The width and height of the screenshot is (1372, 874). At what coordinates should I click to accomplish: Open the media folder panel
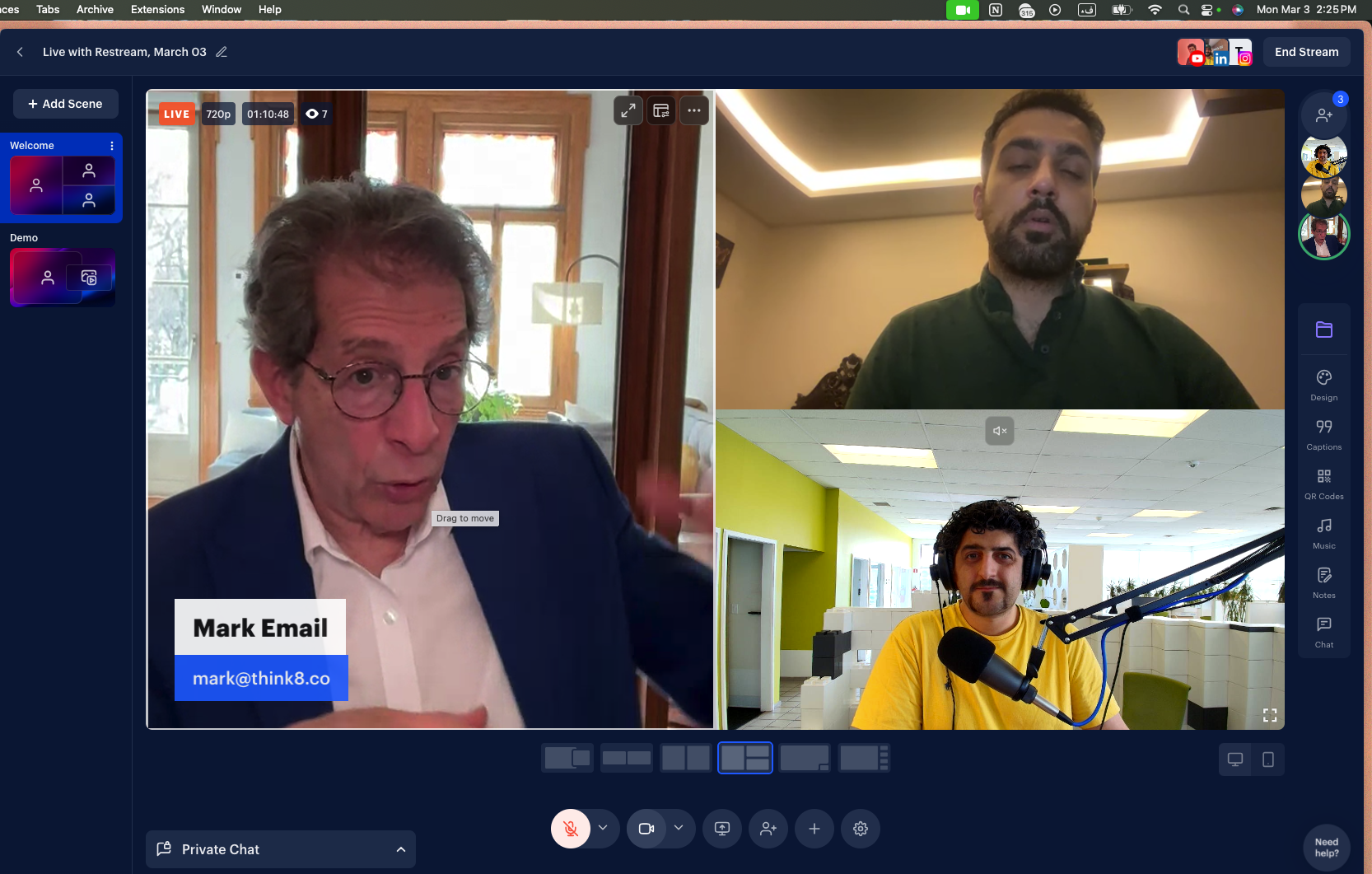coord(1324,330)
